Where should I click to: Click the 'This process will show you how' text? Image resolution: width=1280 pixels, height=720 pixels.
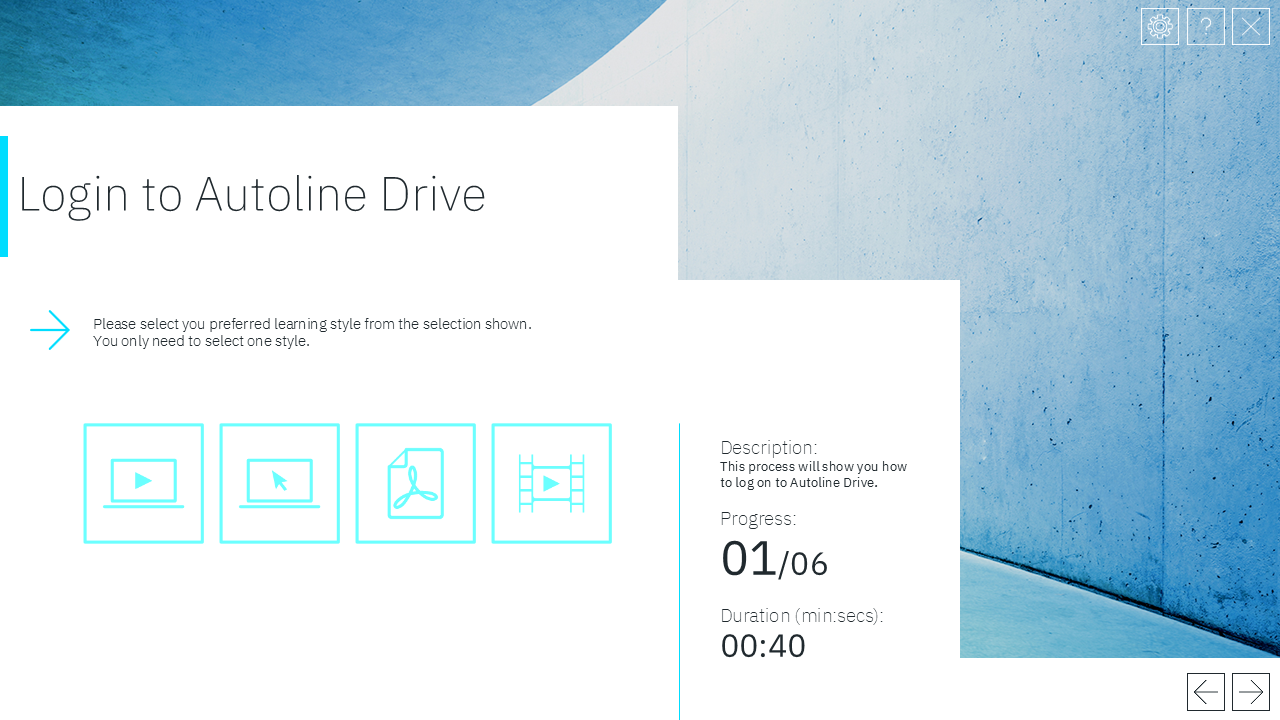click(813, 467)
